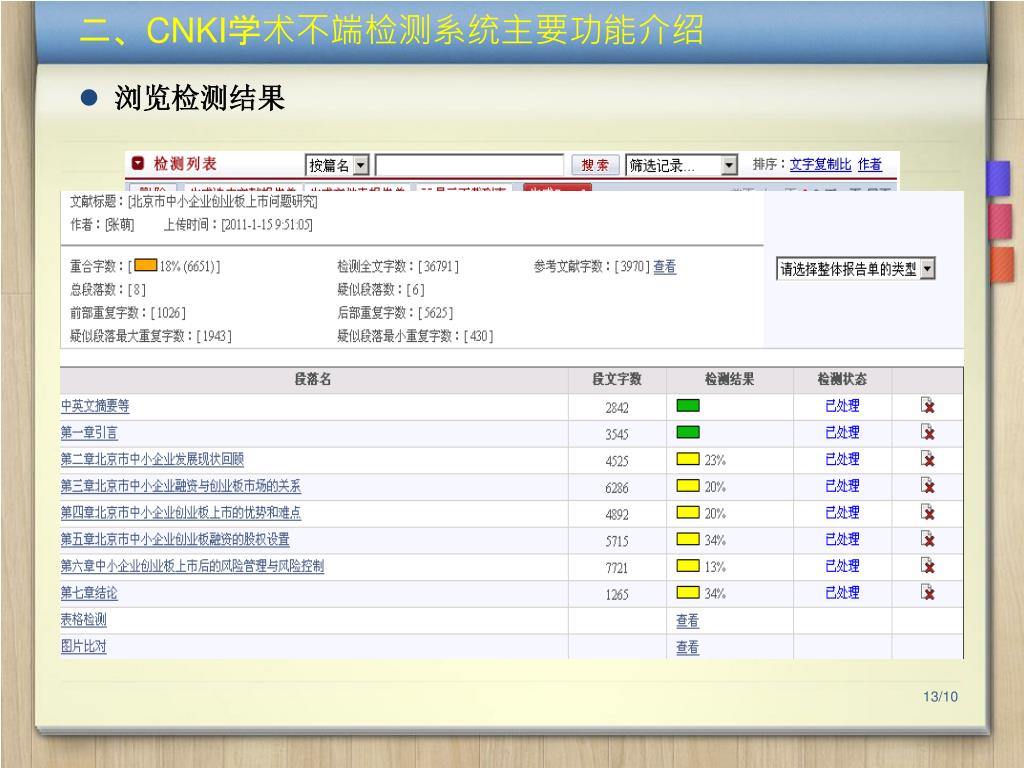Click 查看 next to 参考文献字数
Image resolution: width=1024 pixels, height=768 pixels.
pyautogui.click(x=664, y=266)
